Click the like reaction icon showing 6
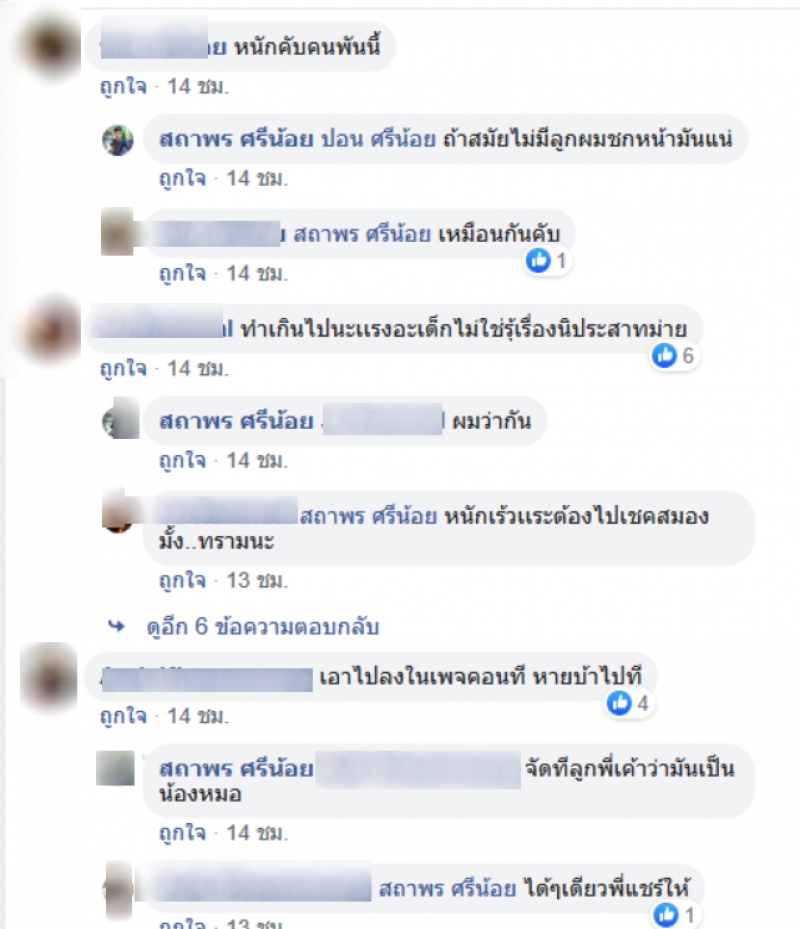Screen dimensions: 800x929 pyautogui.click(x=664, y=355)
